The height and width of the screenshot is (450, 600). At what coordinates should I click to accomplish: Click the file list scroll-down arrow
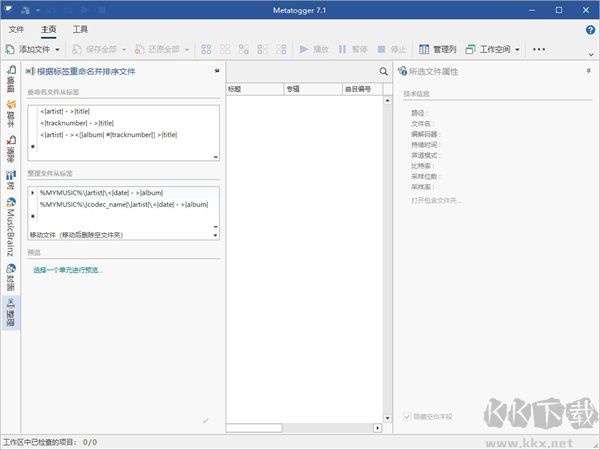pos(387,418)
